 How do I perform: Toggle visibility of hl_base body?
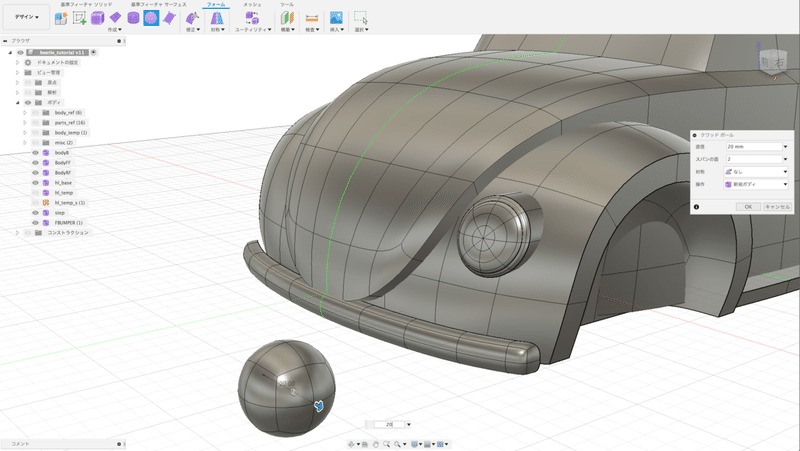coord(35,183)
